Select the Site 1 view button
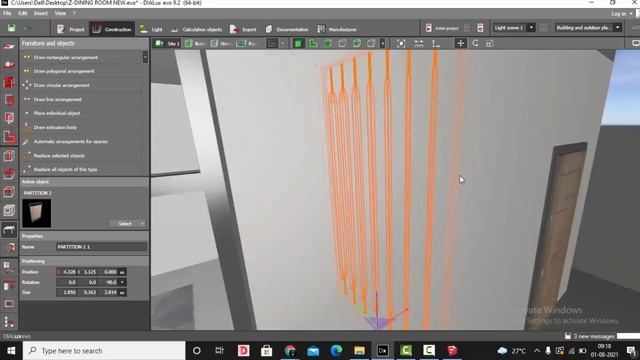The height and width of the screenshot is (360, 640). click(167, 43)
